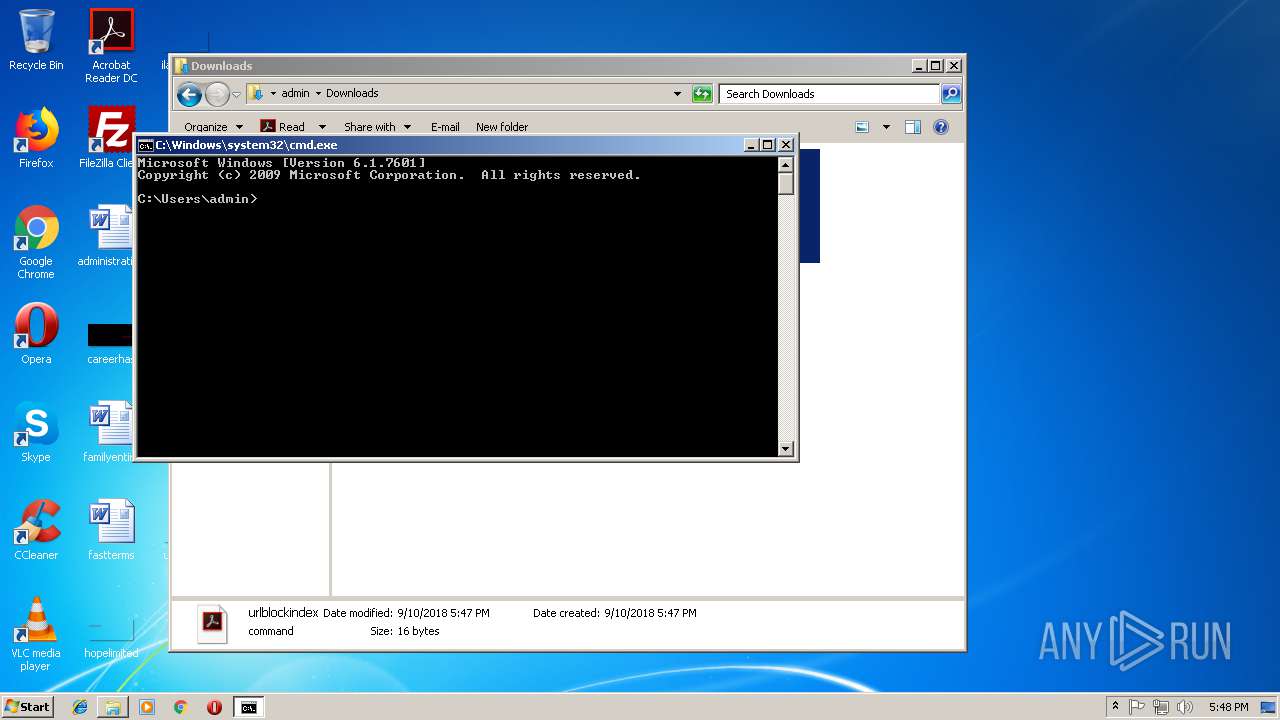Click cmd scrollbar up arrow
1280x720 pixels.
point(786,165)
